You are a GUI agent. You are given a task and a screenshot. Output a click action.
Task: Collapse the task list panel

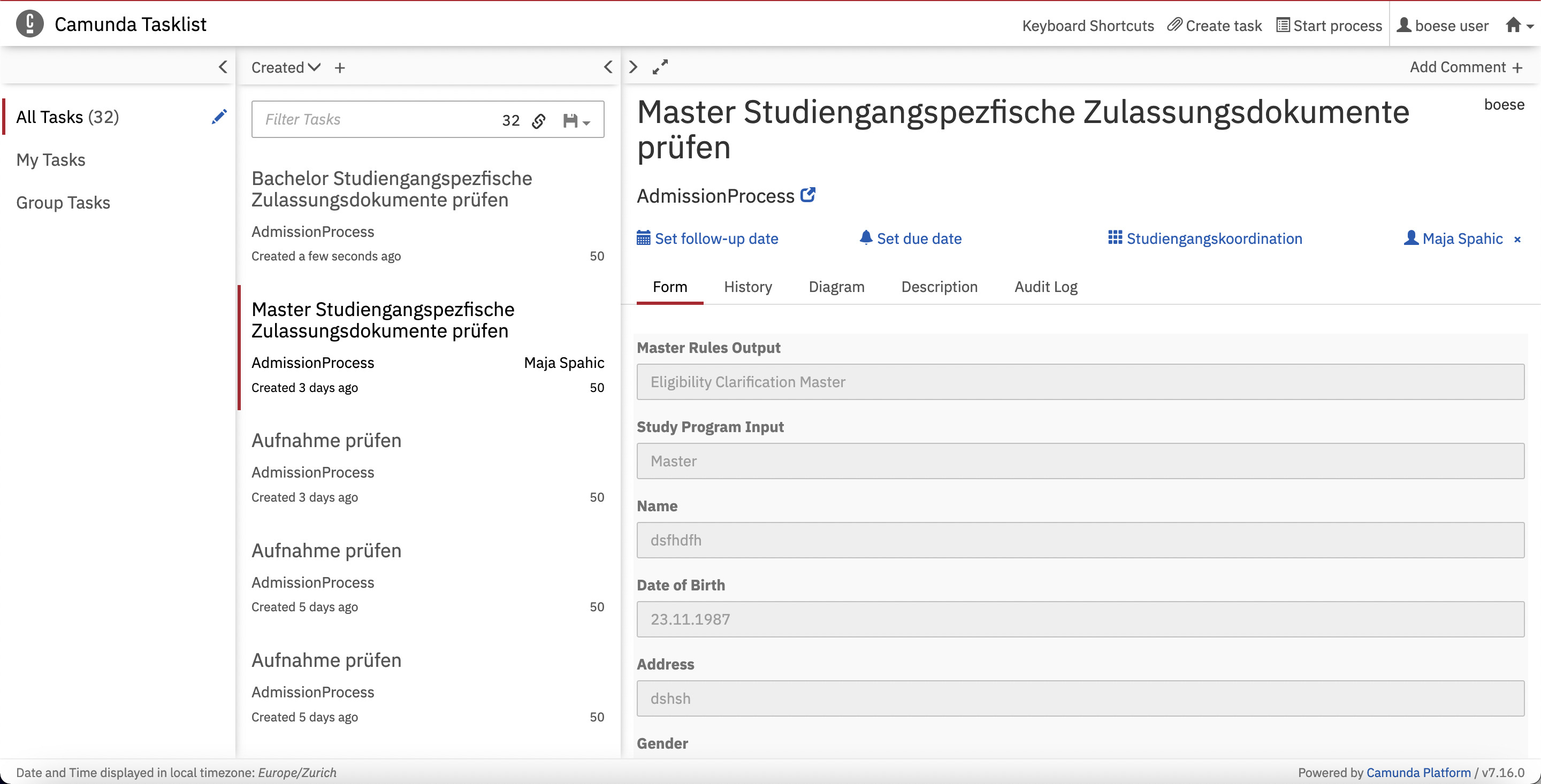tap(608, 66)
